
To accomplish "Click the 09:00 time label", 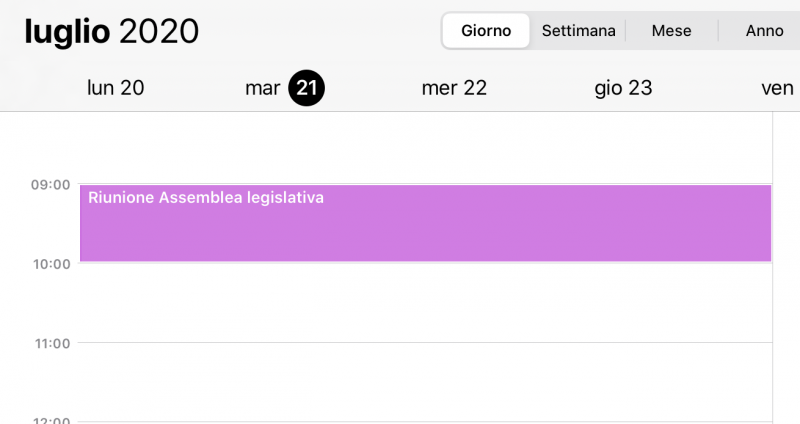I will 50,185.
